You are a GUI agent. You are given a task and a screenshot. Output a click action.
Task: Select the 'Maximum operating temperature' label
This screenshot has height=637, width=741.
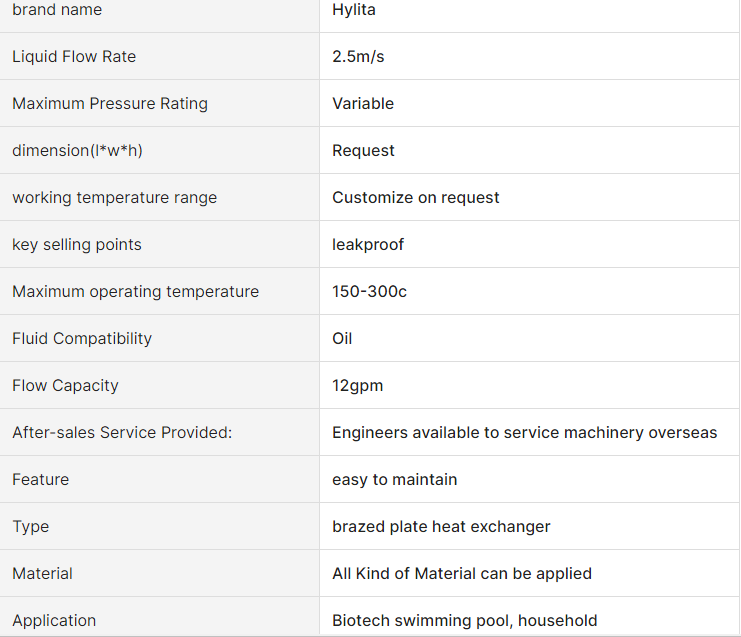[135, 292]
